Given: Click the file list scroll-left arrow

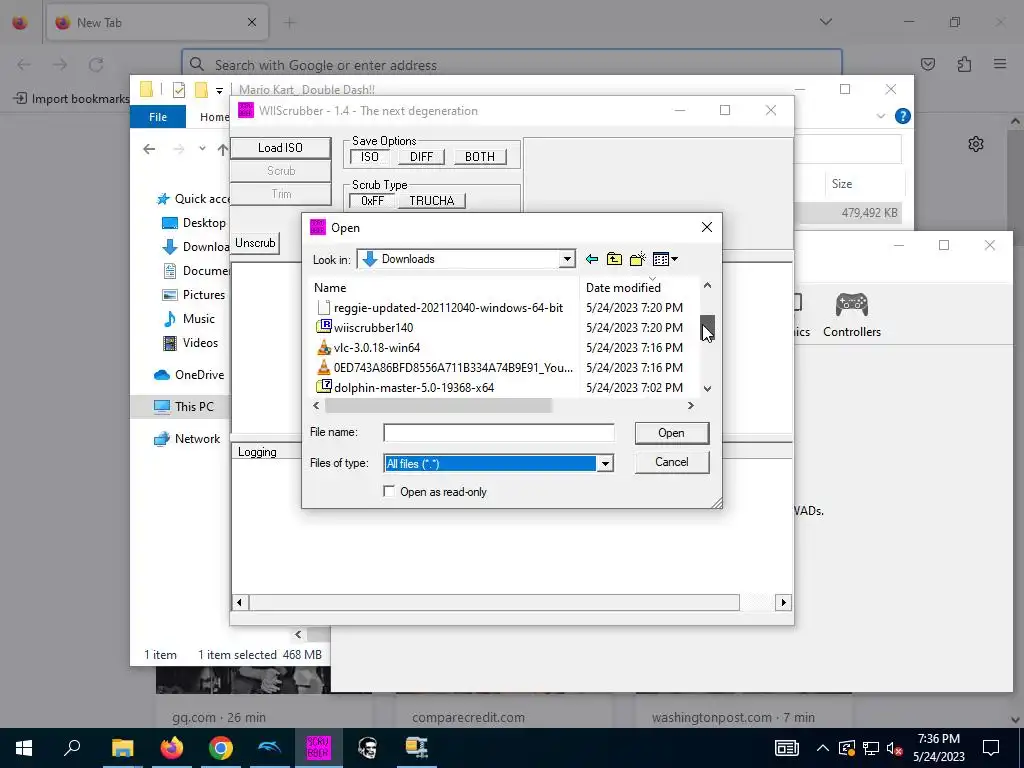Looking at the screenshot, I should pyautogui.click(x=317, y=406).
